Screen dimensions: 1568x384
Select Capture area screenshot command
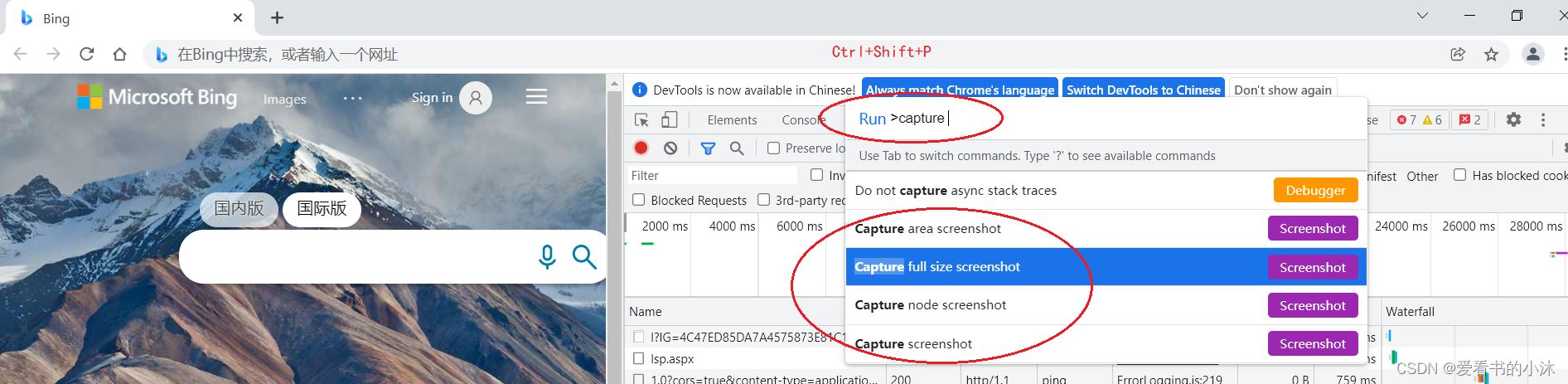1106,229
